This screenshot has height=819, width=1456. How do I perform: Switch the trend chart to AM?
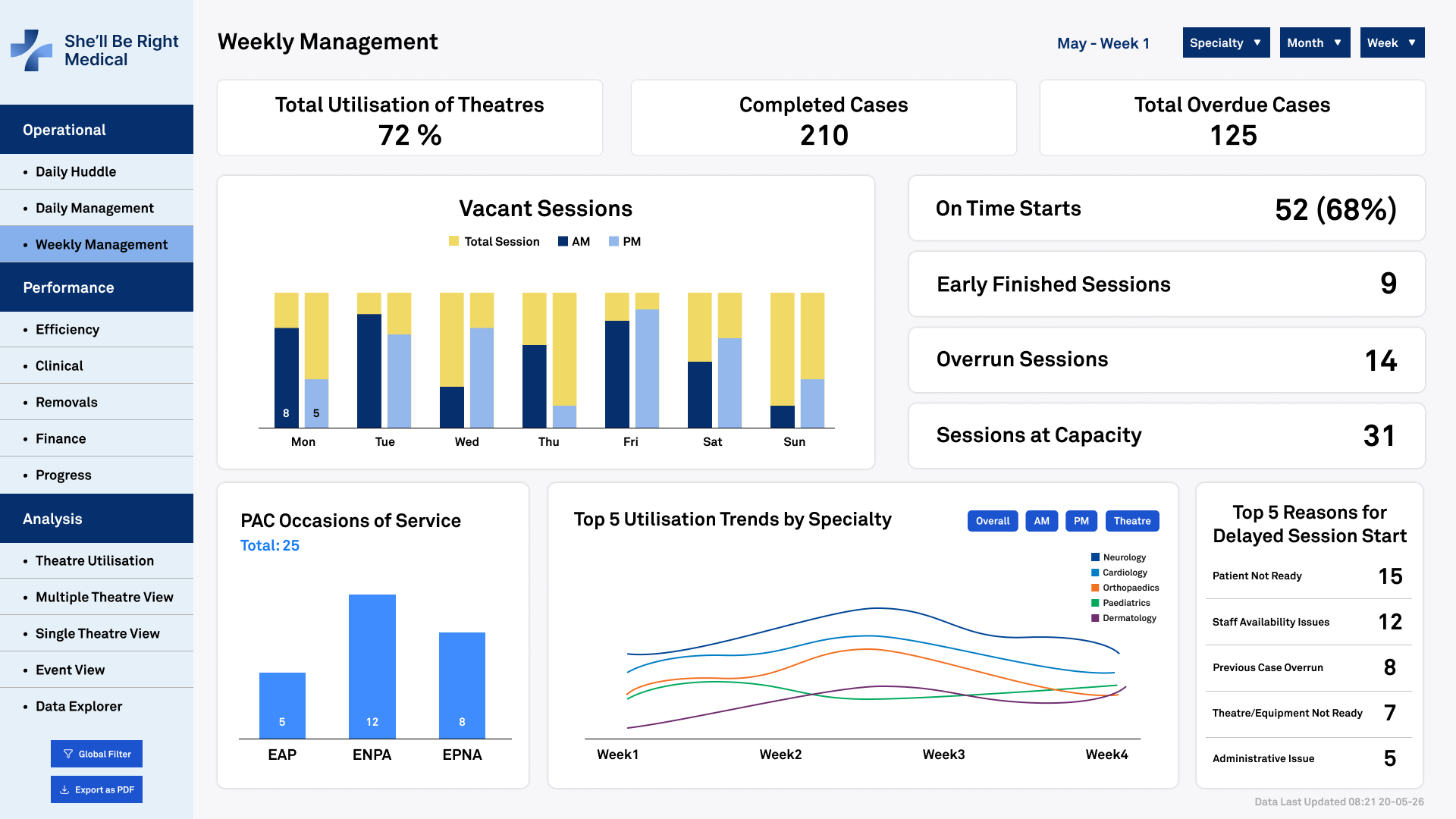point(1042,521)
